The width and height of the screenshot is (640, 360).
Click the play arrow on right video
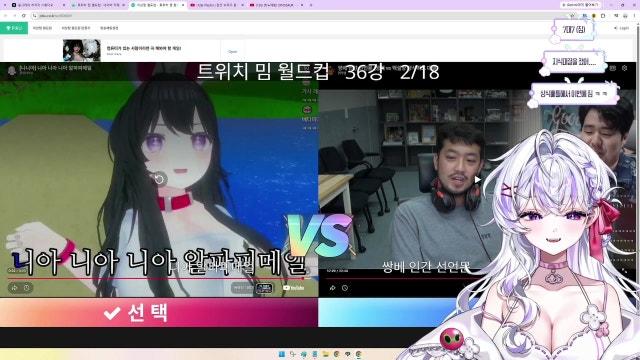point(477,179)
